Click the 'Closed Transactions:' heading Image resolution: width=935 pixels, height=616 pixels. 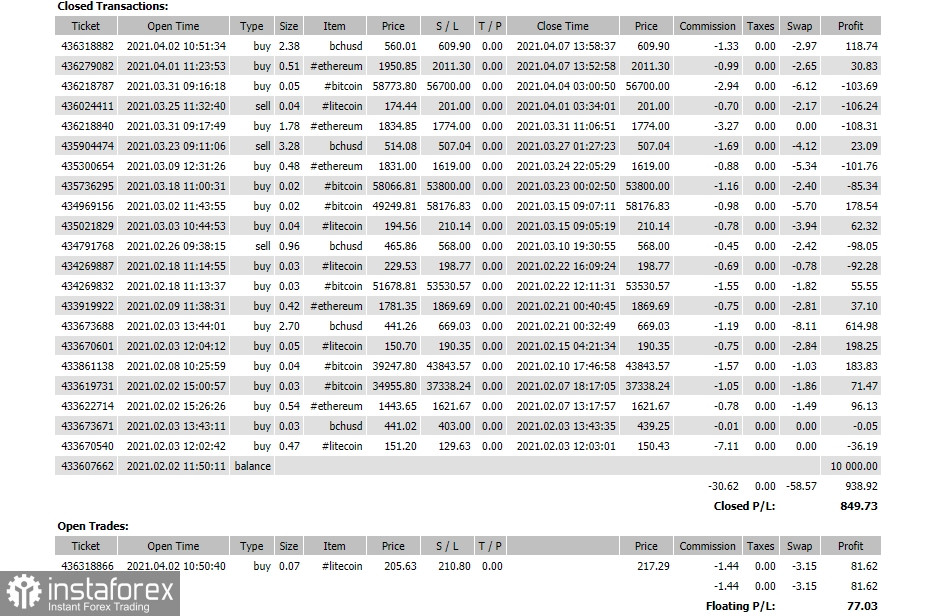tap(113, 7)
